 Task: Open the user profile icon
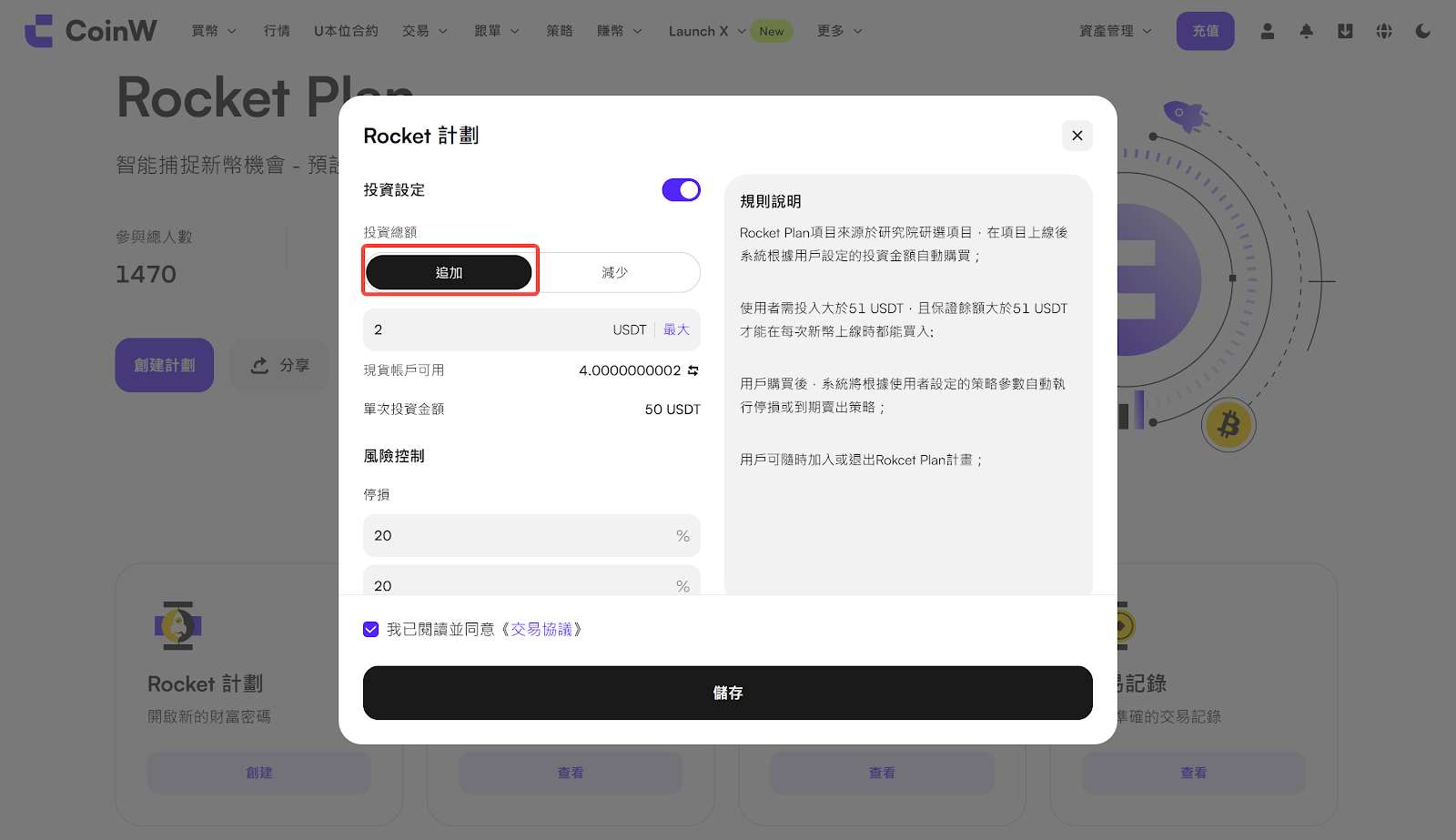click(x=1267, y=31)
